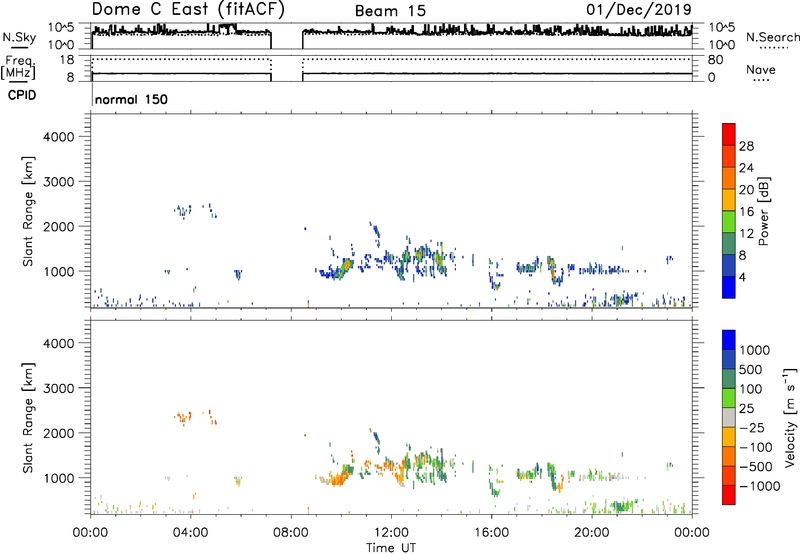This screenshot has height=554, width=800.
Task: Click the "CPID" row label
Action: tap(22, 95)
